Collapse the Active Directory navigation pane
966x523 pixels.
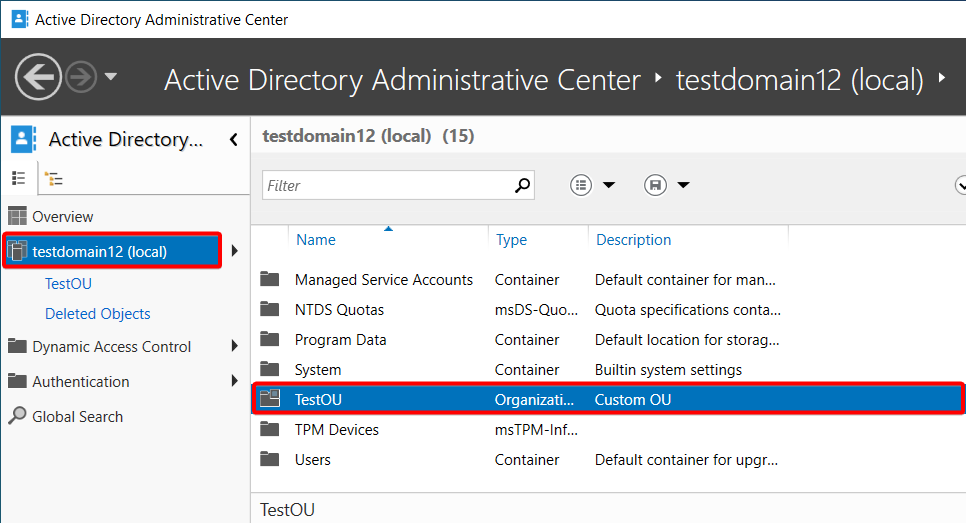coord(233,140)
